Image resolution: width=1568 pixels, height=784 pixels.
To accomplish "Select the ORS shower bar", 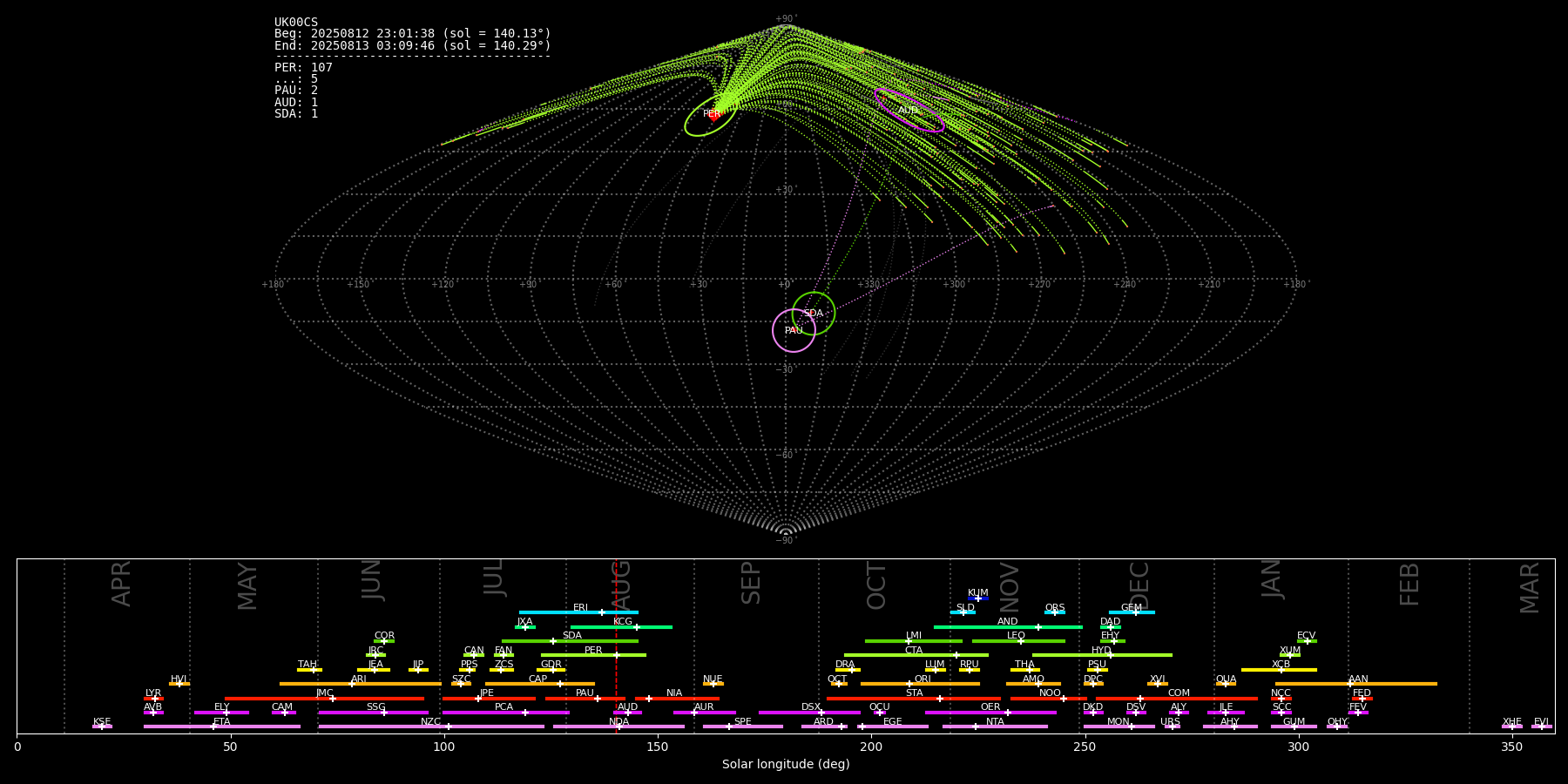I will point(1055,612).
